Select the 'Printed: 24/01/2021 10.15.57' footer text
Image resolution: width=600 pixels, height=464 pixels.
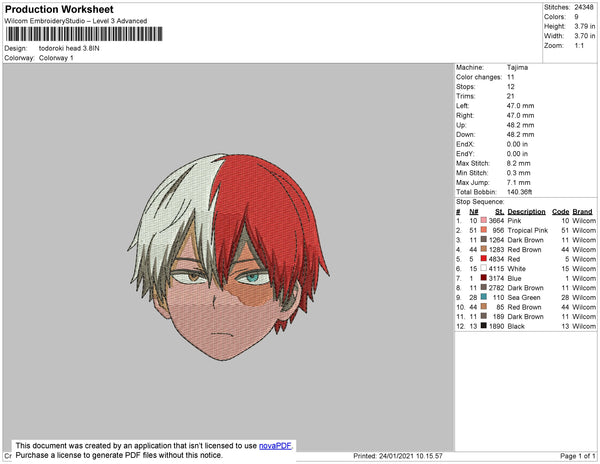(398, 456)
